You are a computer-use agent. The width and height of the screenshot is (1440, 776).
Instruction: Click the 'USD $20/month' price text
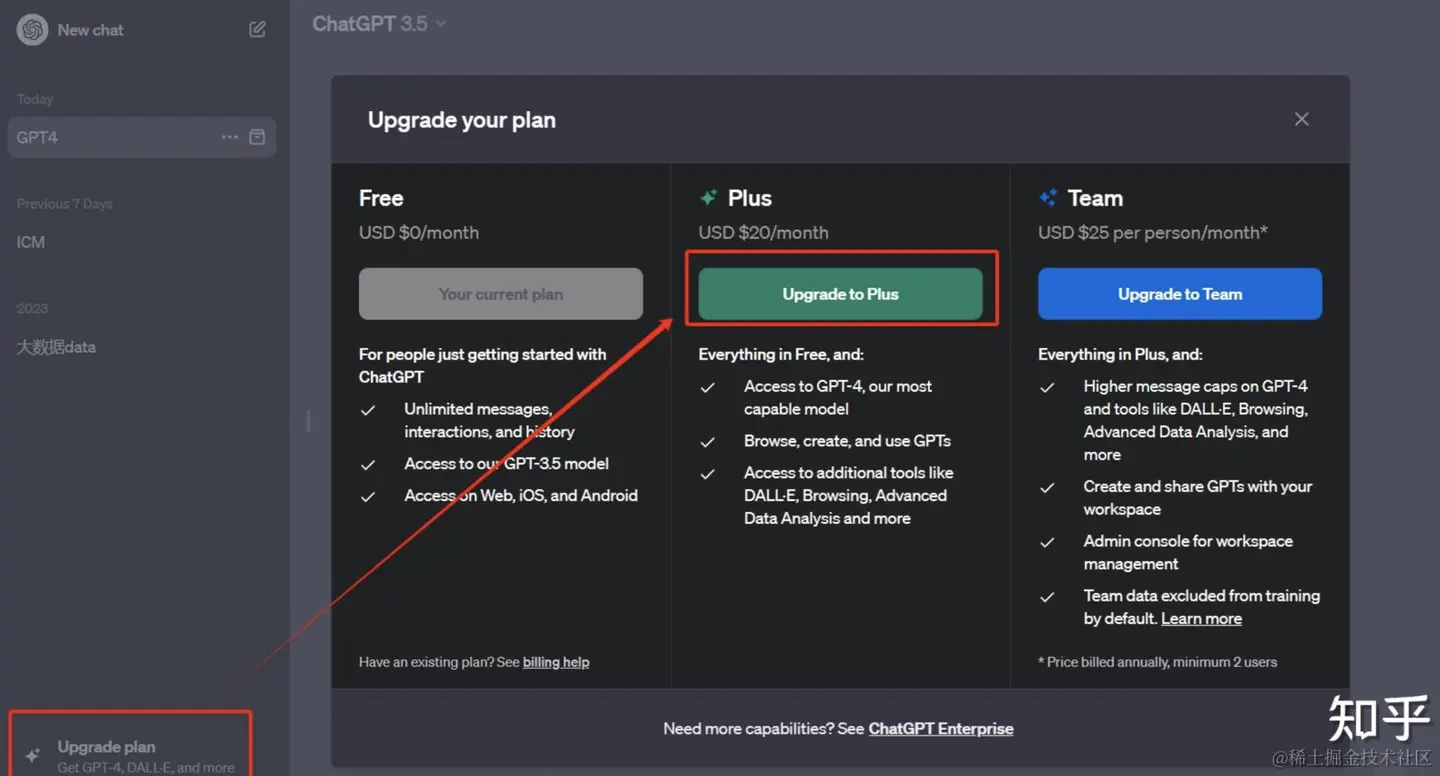pos(763,233)
